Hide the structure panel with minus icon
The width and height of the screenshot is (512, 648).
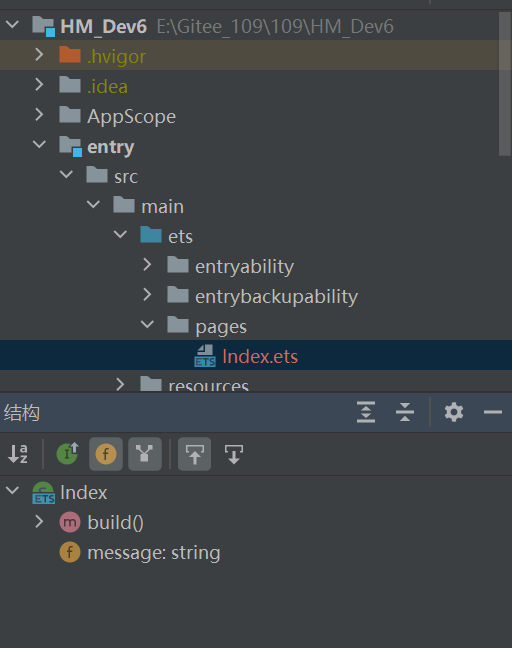tap(493, 412)
